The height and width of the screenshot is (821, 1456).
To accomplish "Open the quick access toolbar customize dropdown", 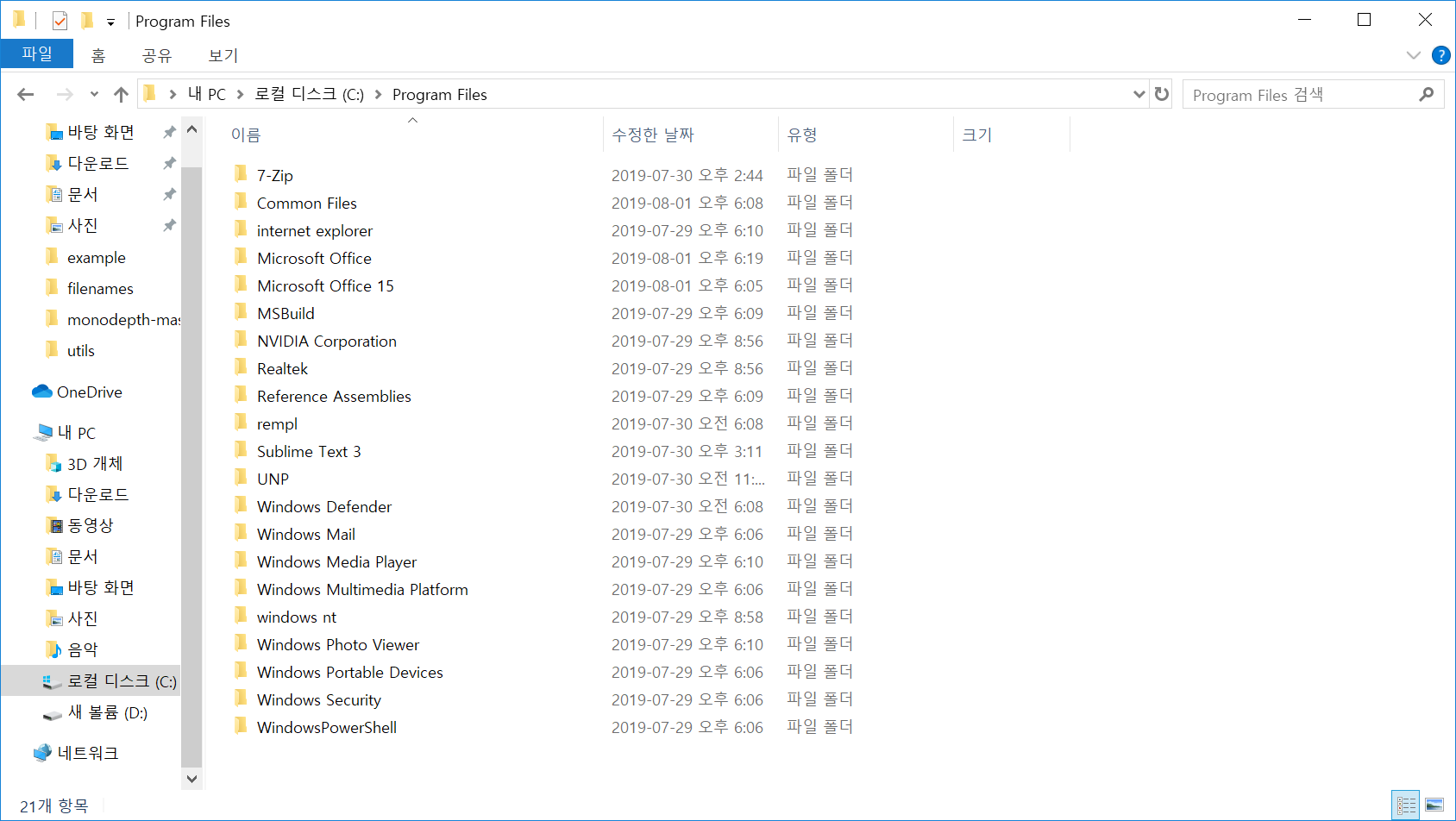I will coord(110,22).
